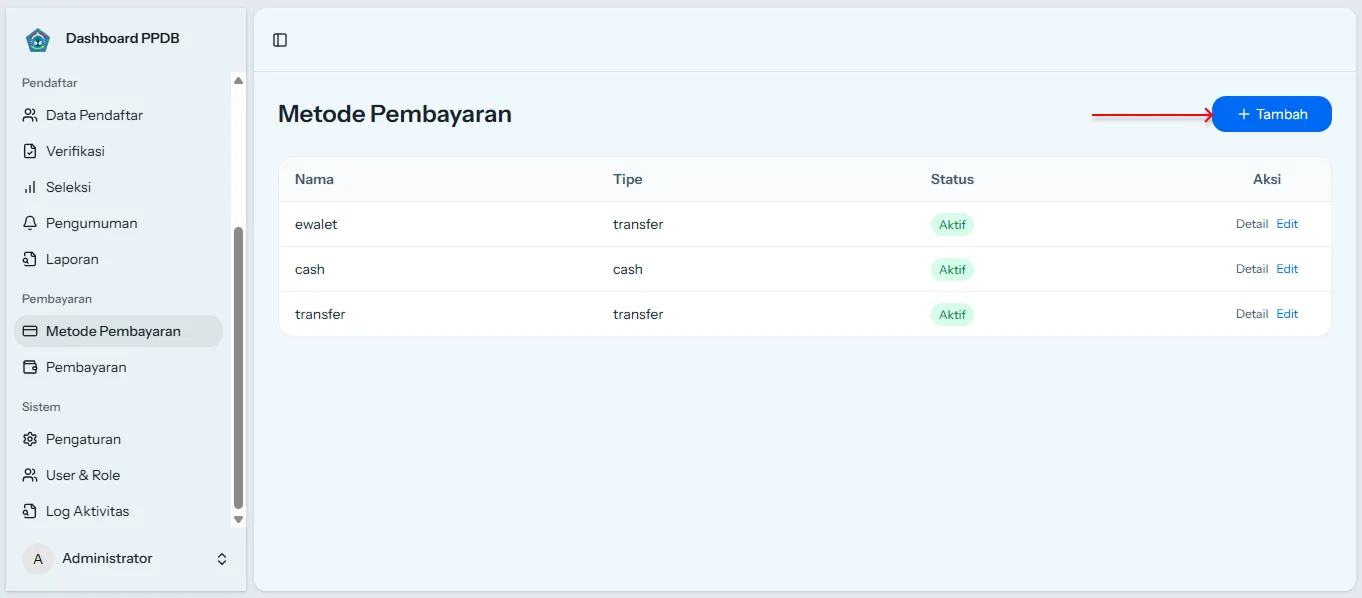Click Tipe cell 'cash' in cash row
The height and width of the screenshot is (598, 1362).
tap(628, 269)
